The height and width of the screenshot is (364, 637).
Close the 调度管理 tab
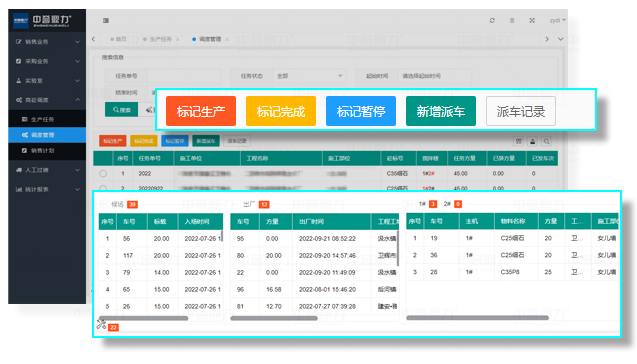pyautogui.click(x=227, y=39)
